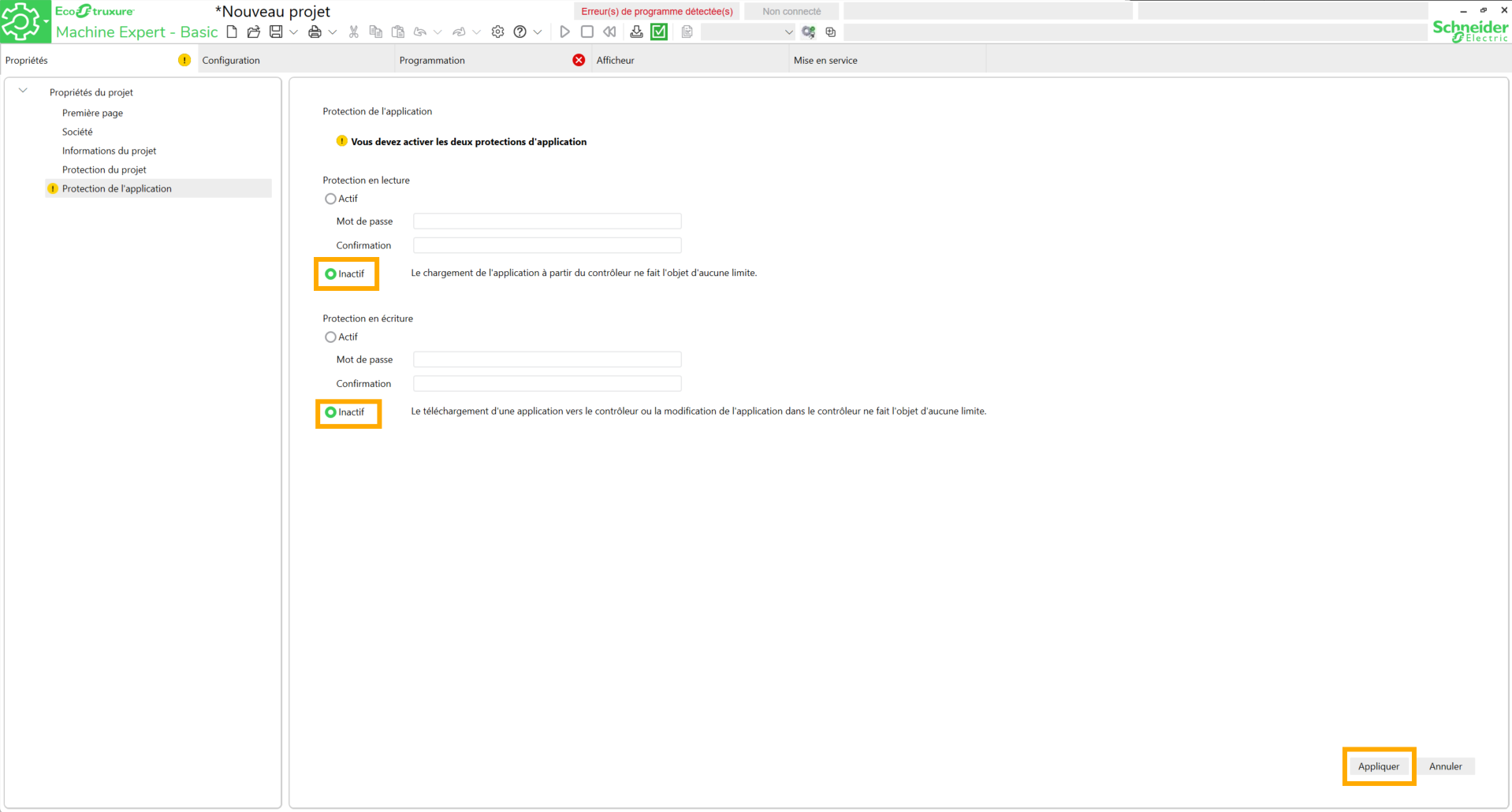Click the help question mark icon
Image resolution: width=1512 pixels, height=812 pixels.
click(520, 32)
